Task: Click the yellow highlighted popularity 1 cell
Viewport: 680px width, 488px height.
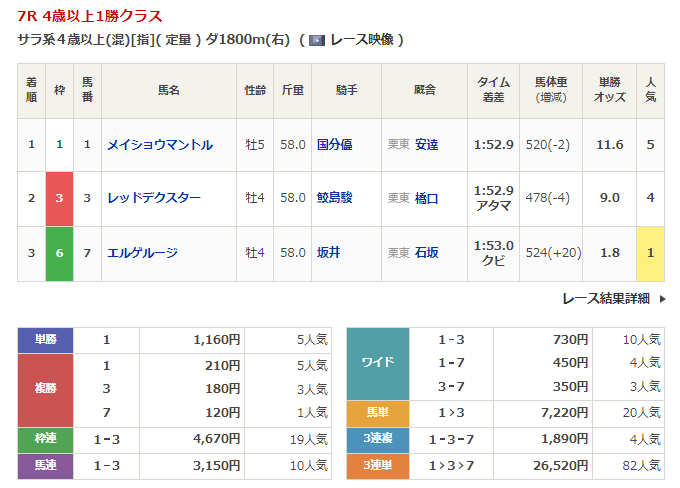Action: click(650, 253)
